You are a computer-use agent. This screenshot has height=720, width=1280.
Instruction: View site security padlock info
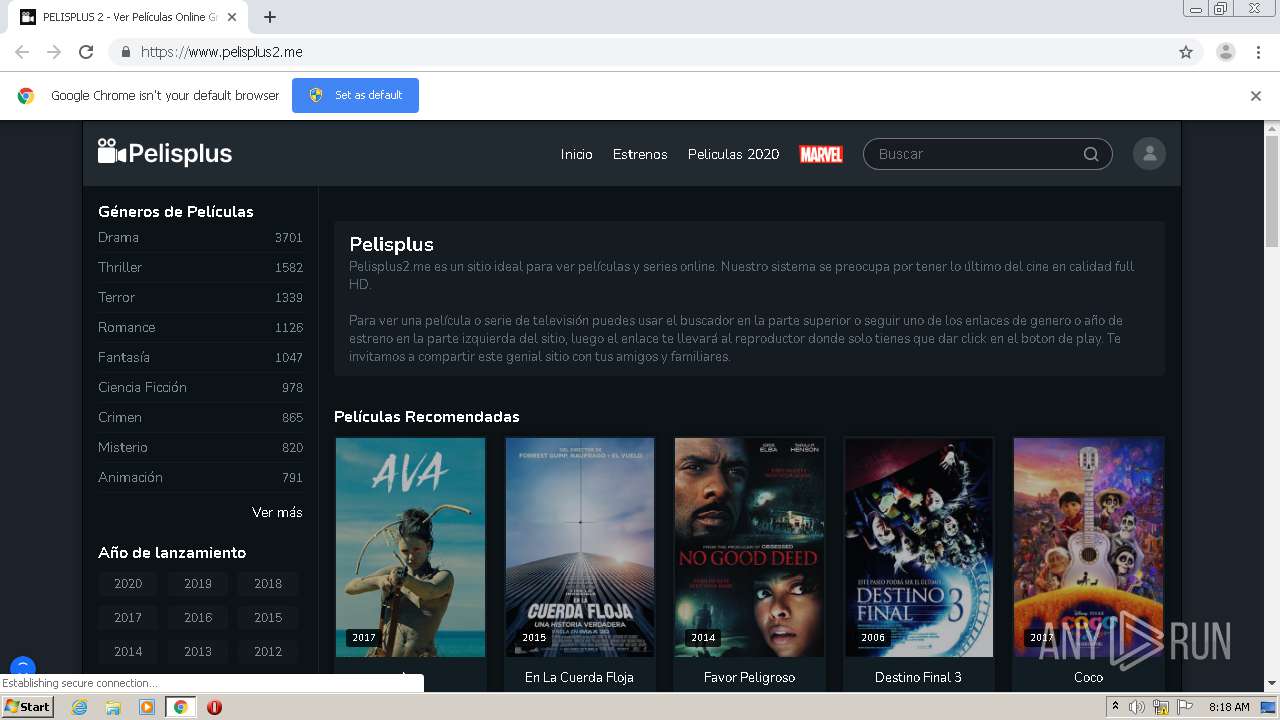click(125, 52)
